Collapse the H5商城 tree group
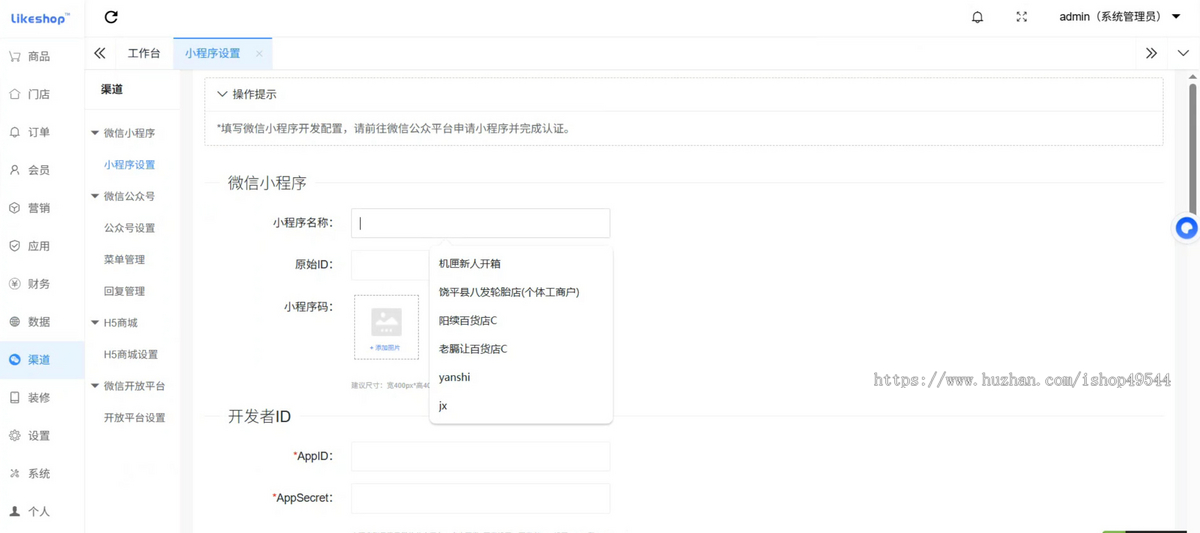 (95, 323)
